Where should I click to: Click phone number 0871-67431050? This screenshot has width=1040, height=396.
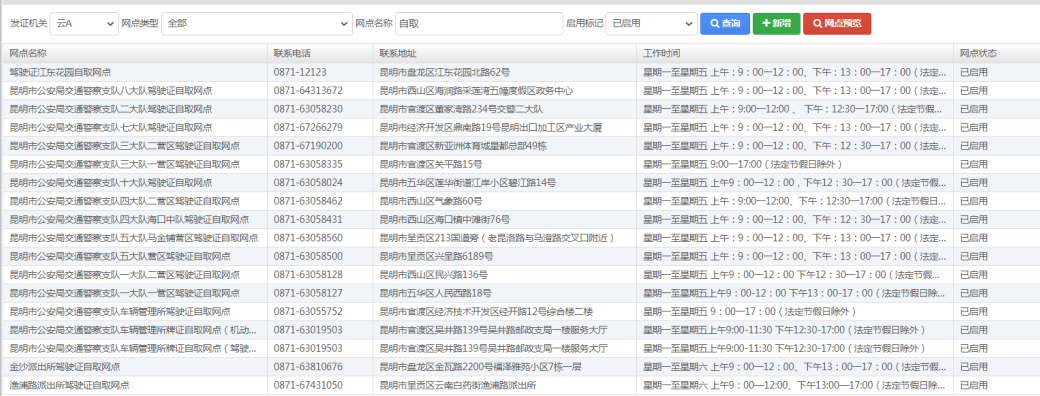click(x=308, y=385)
